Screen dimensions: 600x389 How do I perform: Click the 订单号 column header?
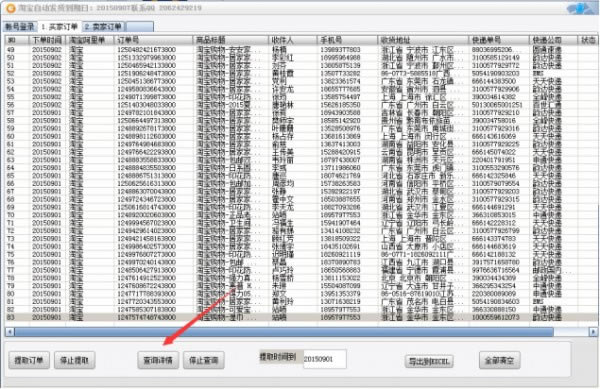153,40
